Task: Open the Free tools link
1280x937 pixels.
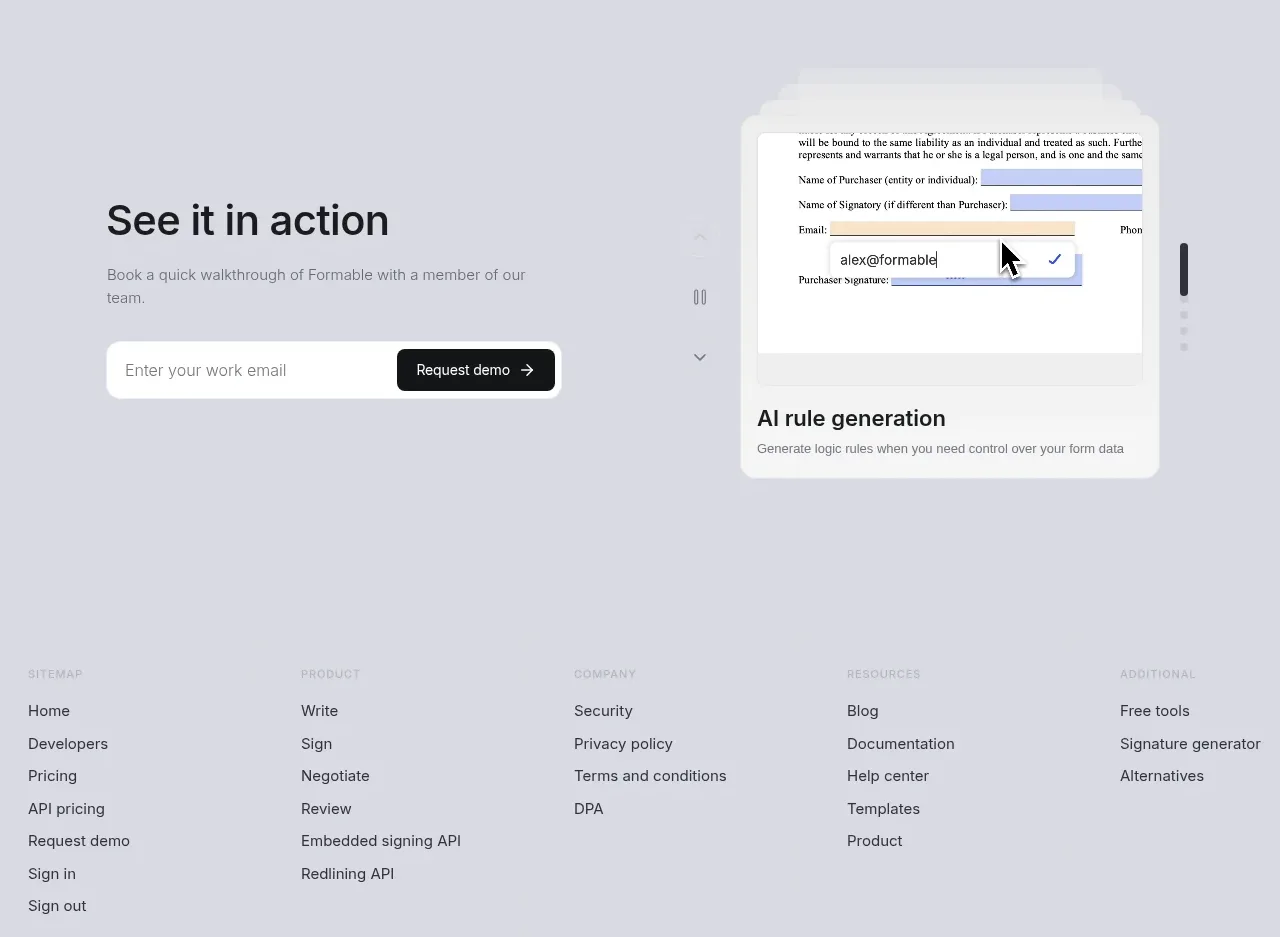Action: coord(1154,711)
